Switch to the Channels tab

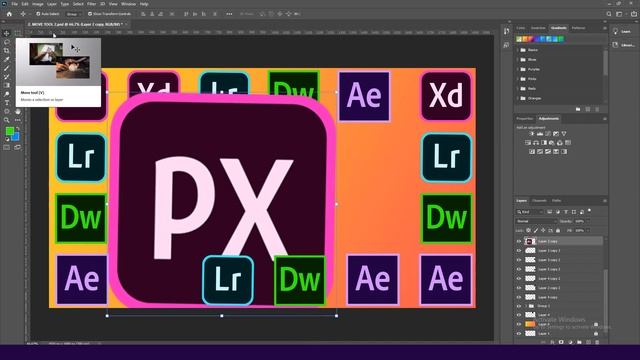coord(539,200)
